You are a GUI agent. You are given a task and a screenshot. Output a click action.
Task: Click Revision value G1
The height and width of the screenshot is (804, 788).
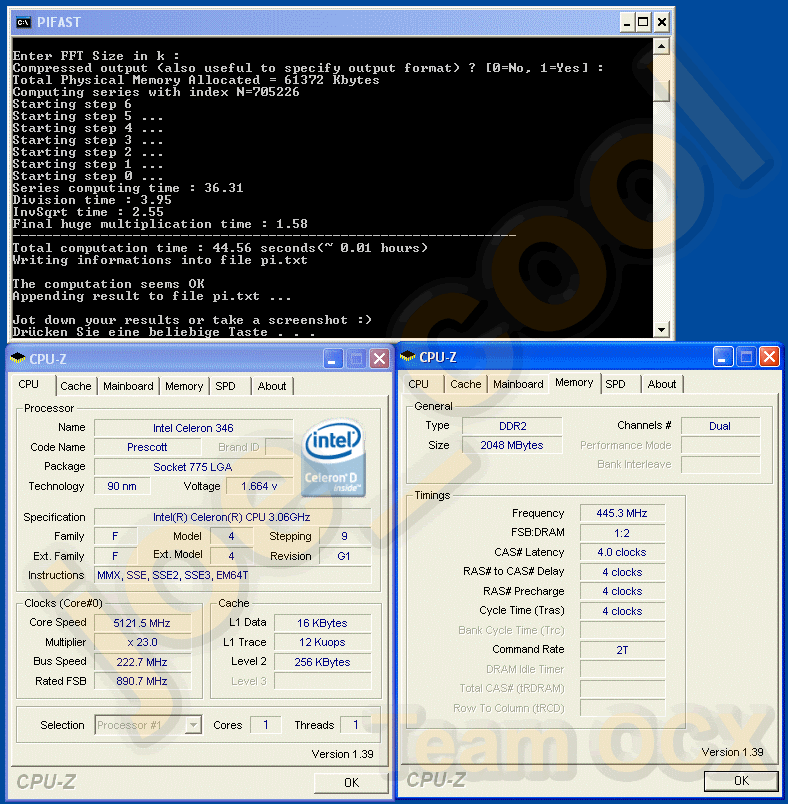345,556
